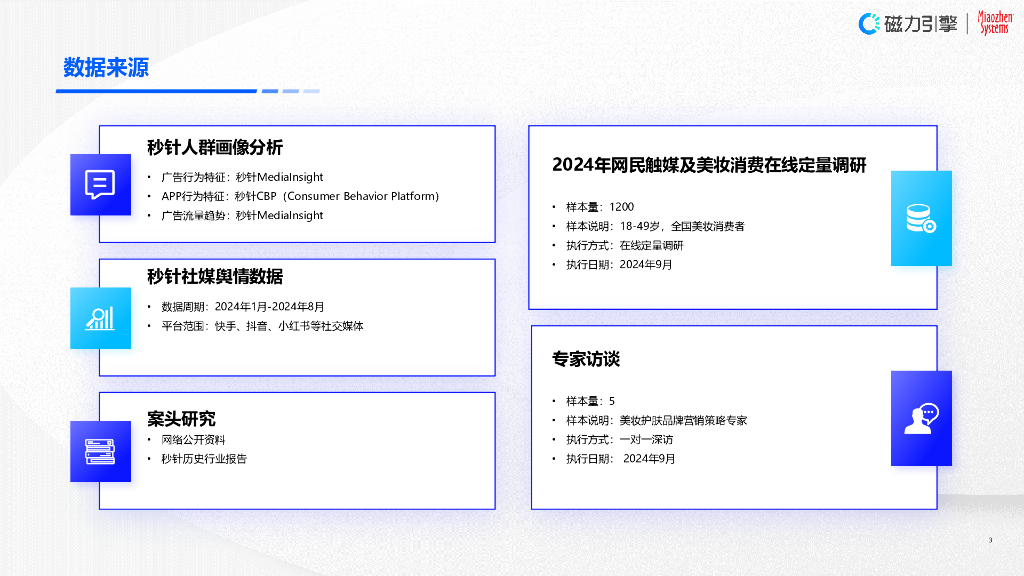Select the 2024年网民触媒及美妆消费在线定量调研 heading
Viewport: 1024px width, 576px height.
(x=709, y=165)
